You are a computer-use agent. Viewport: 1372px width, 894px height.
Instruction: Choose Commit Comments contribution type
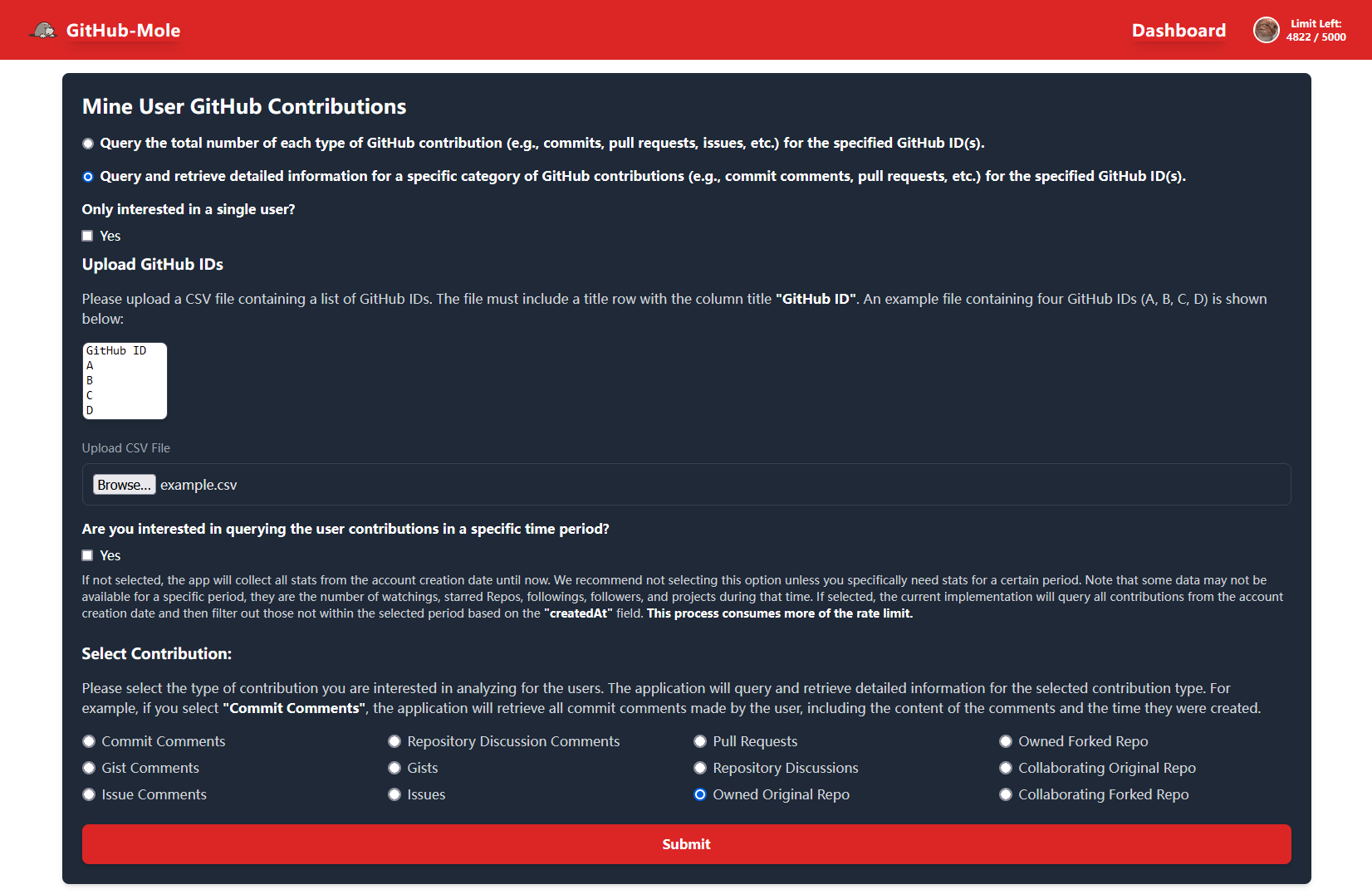click(89, 741)
